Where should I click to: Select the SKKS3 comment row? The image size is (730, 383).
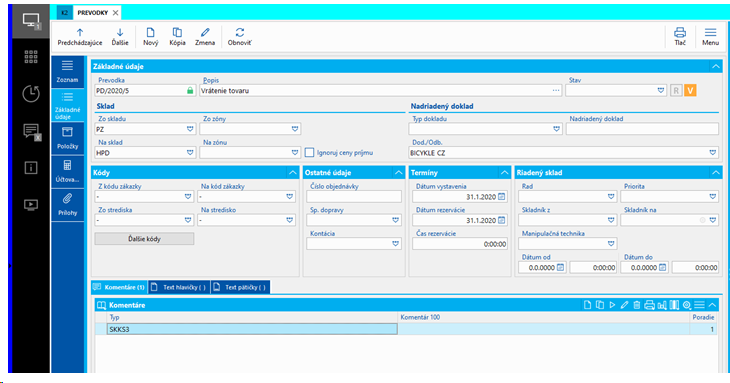tap(406, 329)
